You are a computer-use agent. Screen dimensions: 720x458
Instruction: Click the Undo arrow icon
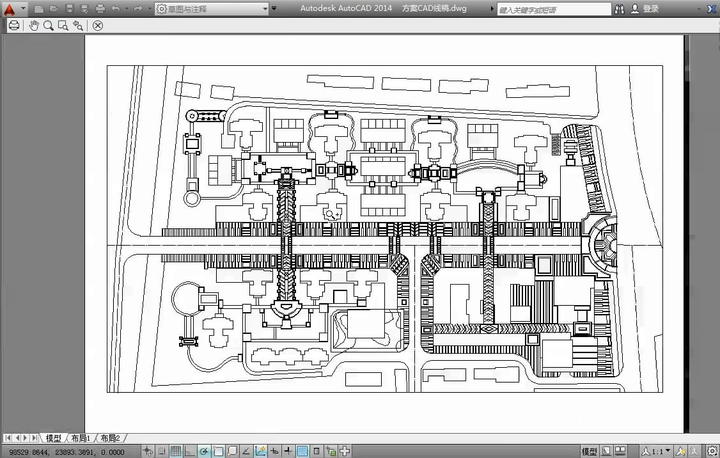pos(116,9)
